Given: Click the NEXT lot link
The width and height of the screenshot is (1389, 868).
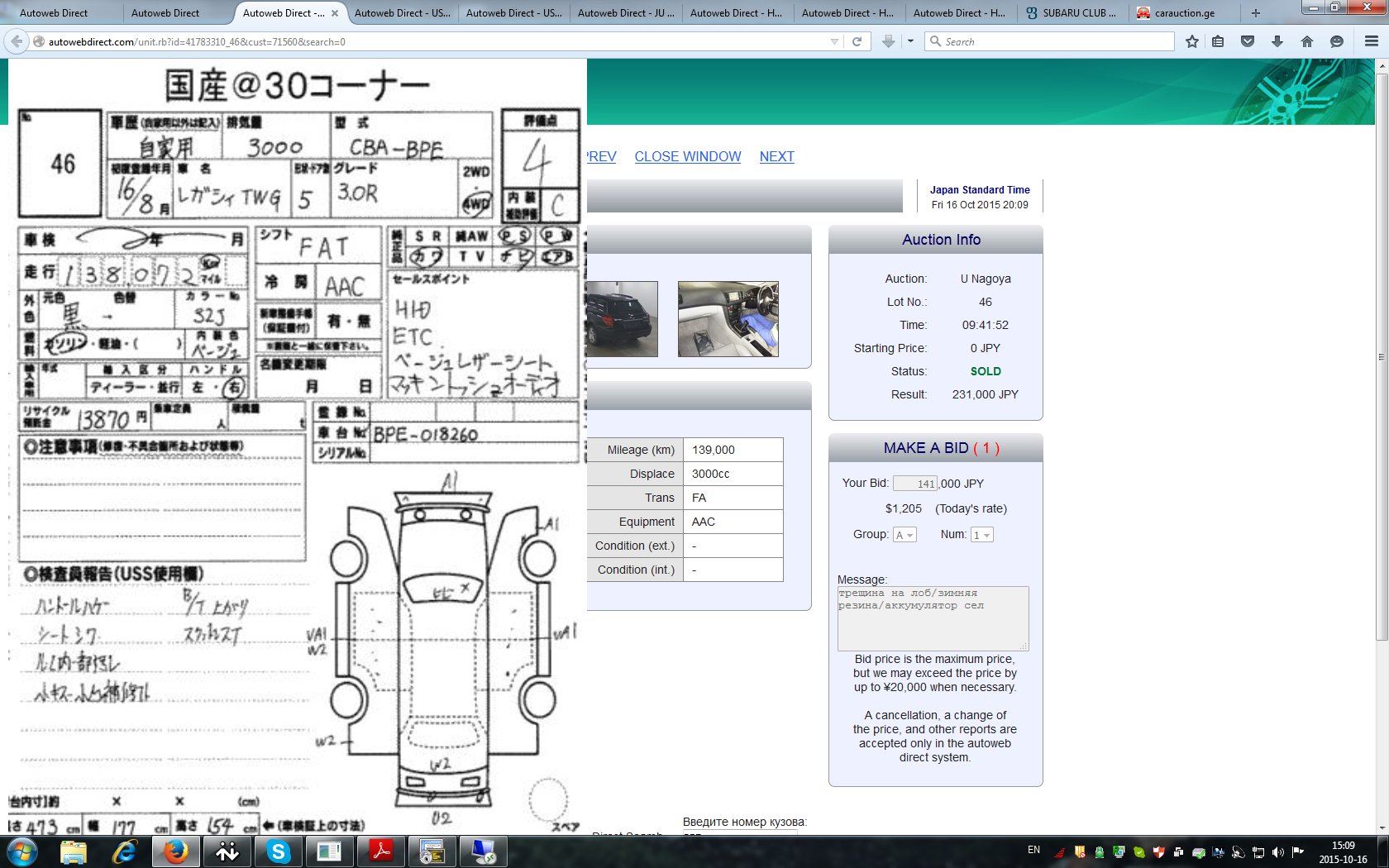Looking at the screenshot, I should pyautogui.click(x=776, y=156).
